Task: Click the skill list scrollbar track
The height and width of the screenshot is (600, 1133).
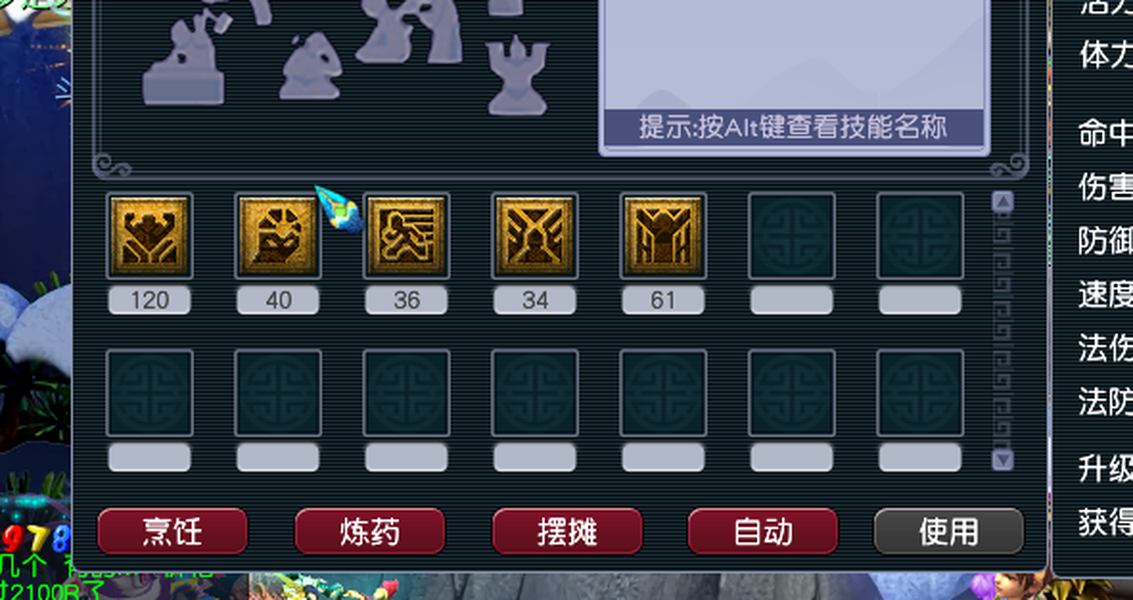Action: click(1003, 330)
